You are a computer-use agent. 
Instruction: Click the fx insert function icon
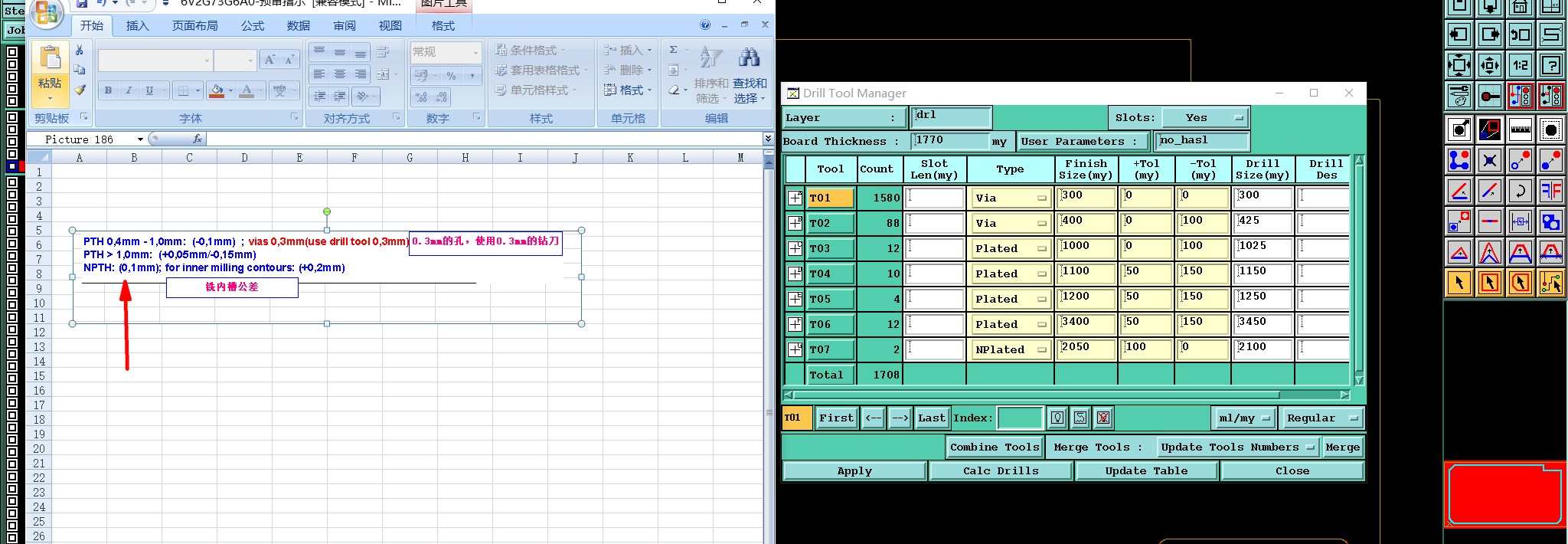197,139
